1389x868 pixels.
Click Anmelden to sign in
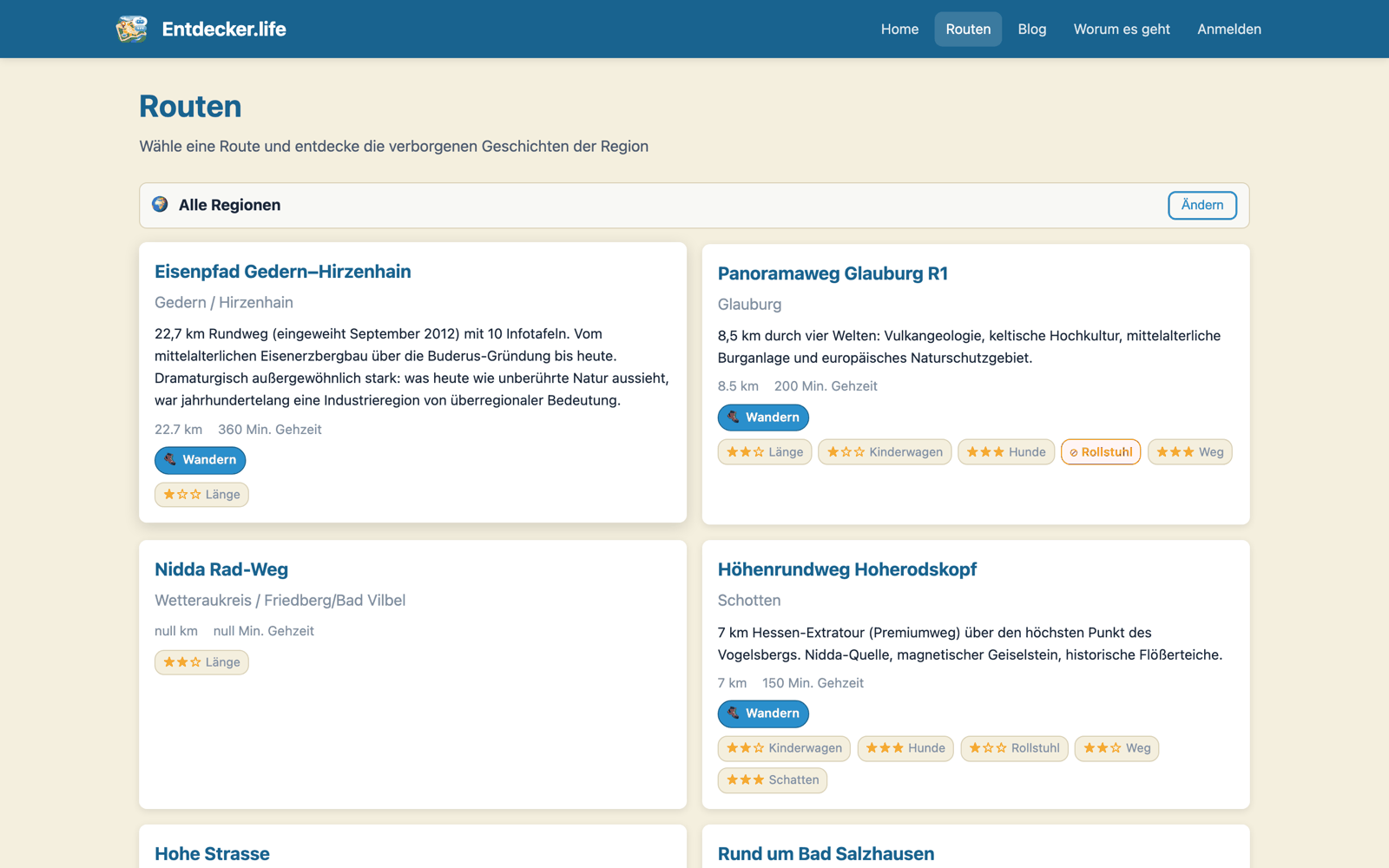pos(1229,30)
